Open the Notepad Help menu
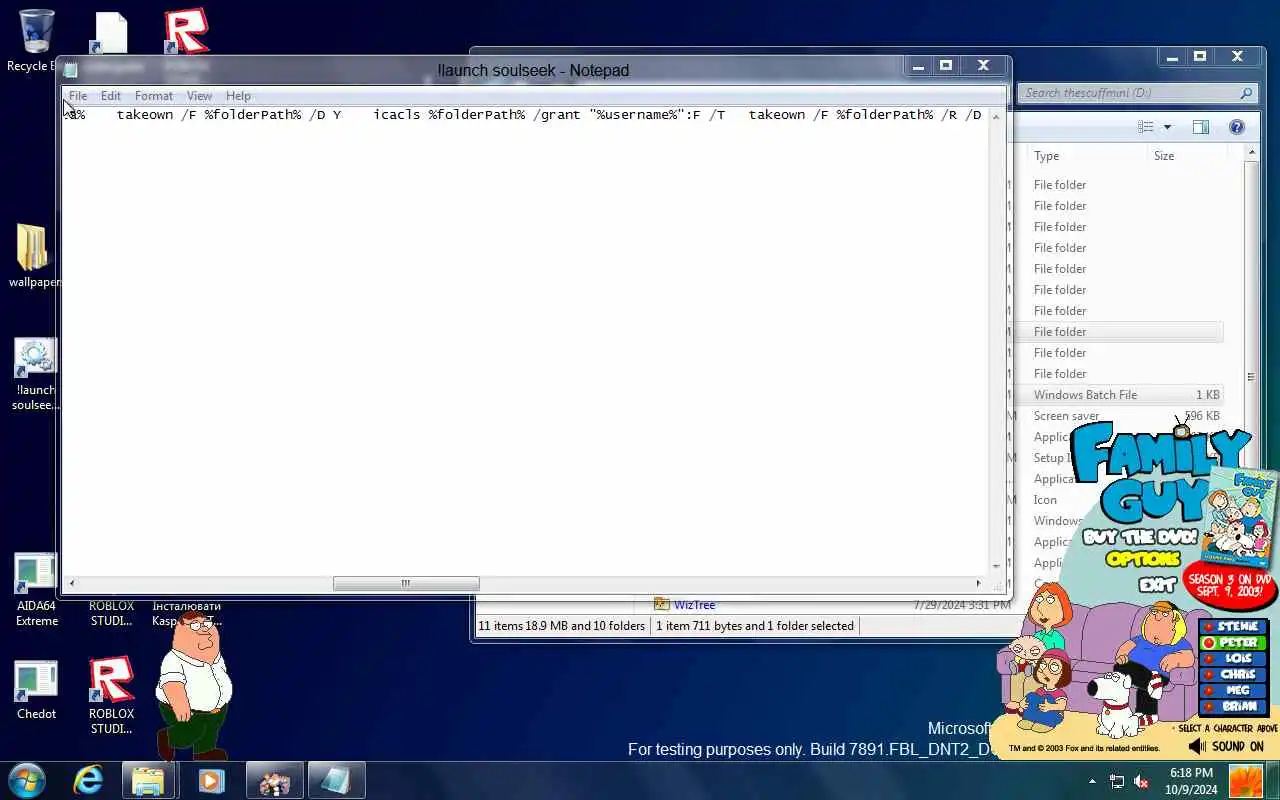1280x800 pixels. [238, 96]
